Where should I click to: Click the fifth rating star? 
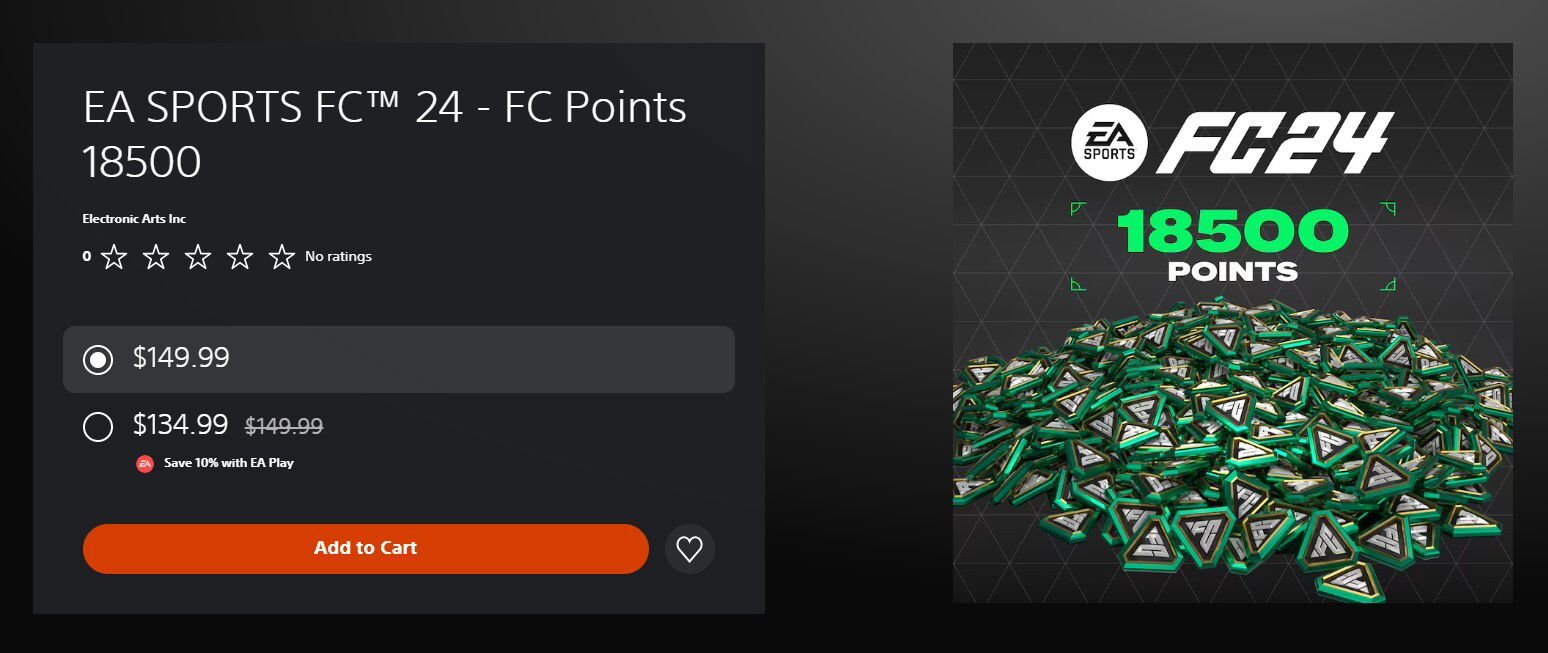(x=282, y=257)
